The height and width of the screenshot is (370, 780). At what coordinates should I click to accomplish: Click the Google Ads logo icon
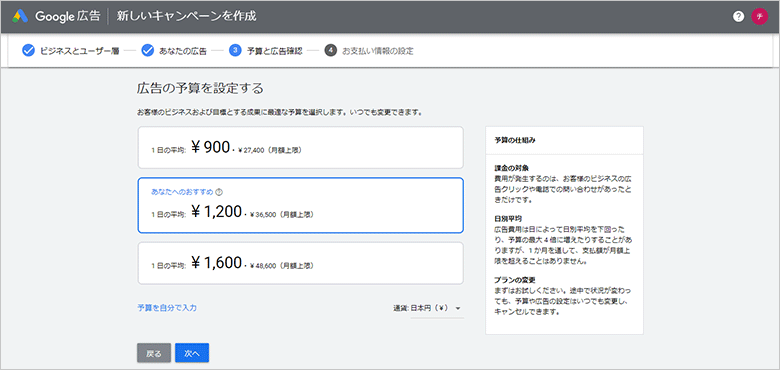coord(20,16)
